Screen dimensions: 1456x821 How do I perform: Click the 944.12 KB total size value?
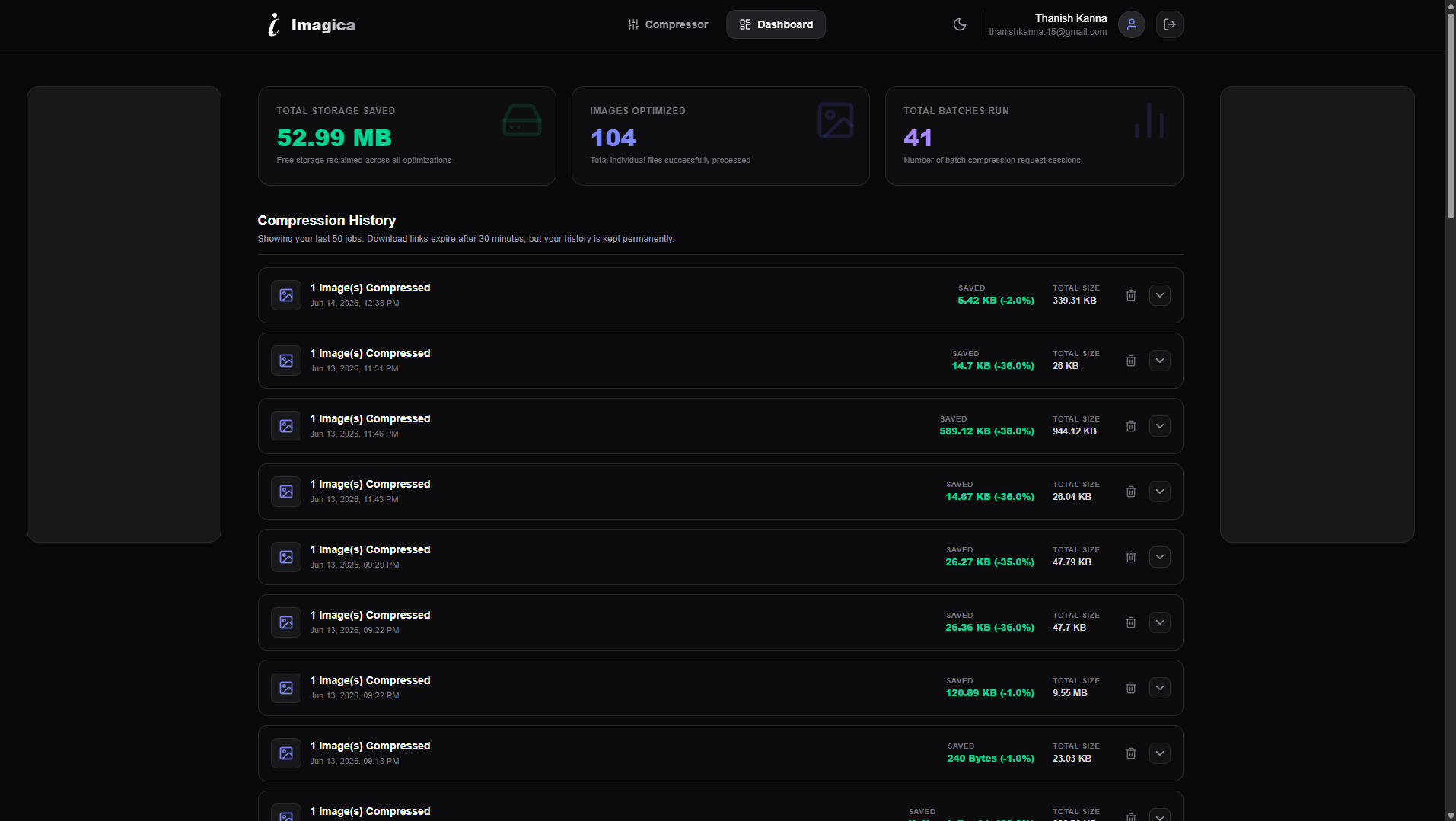pyautogui.click(x=1075, y=431)
